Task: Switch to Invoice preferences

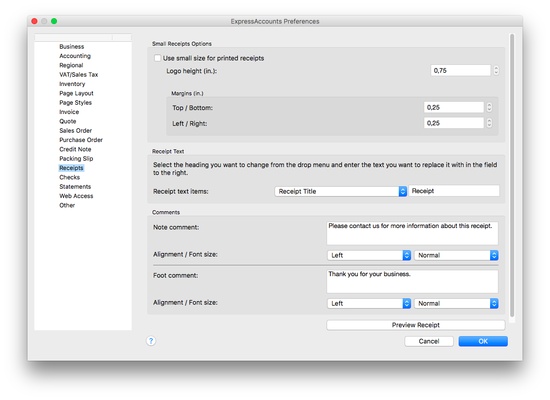Action: tap(69, 112)
